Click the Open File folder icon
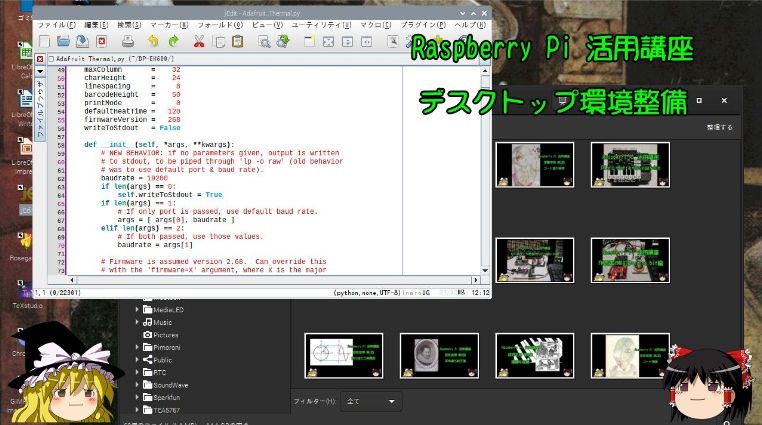The width and height of the screenshot is (762, 425). click(63, 42)
